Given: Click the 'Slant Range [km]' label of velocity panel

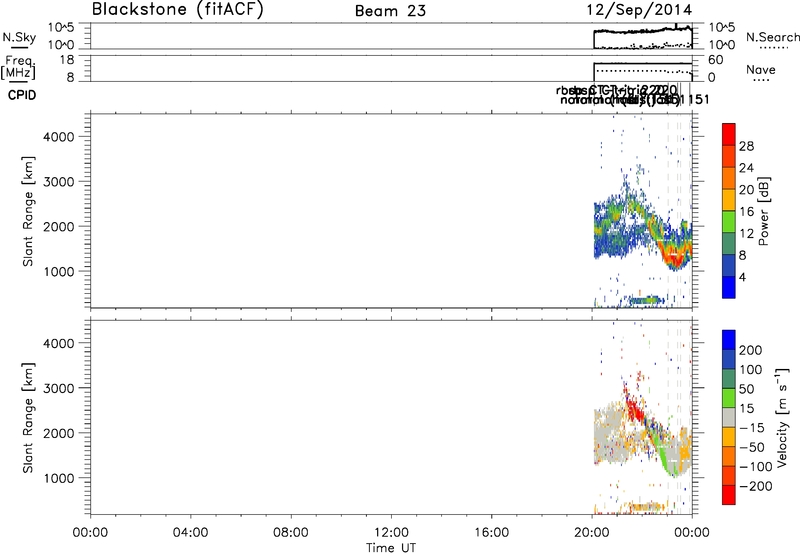Looking at the screenshot, I should pos(28,418).
